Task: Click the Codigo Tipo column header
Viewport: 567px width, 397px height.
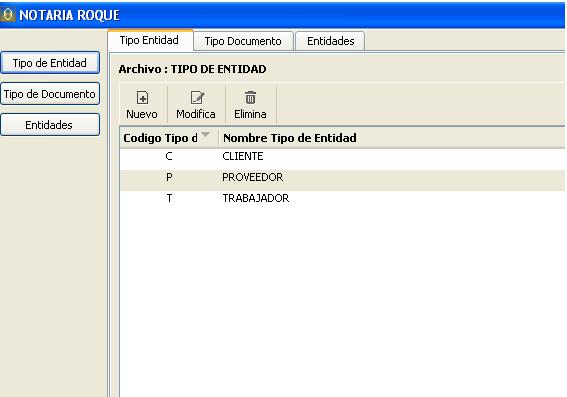Action: pos(169,138)
